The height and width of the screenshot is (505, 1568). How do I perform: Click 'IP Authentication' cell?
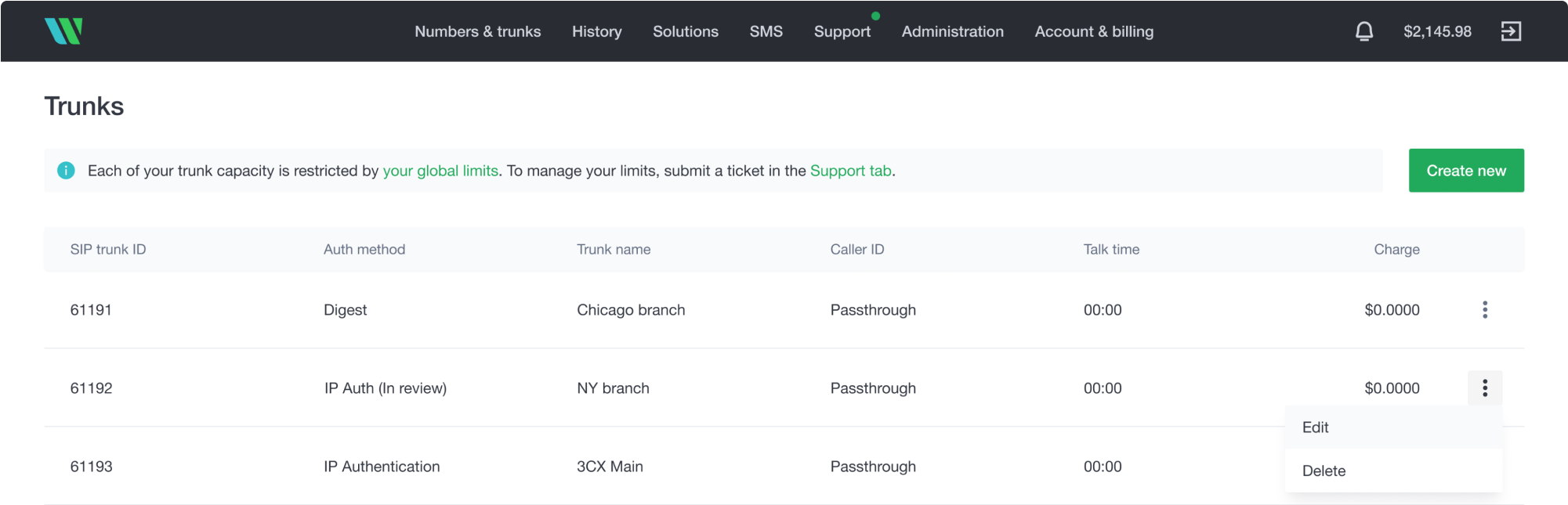pyautogui.click(x=382, y=467)
